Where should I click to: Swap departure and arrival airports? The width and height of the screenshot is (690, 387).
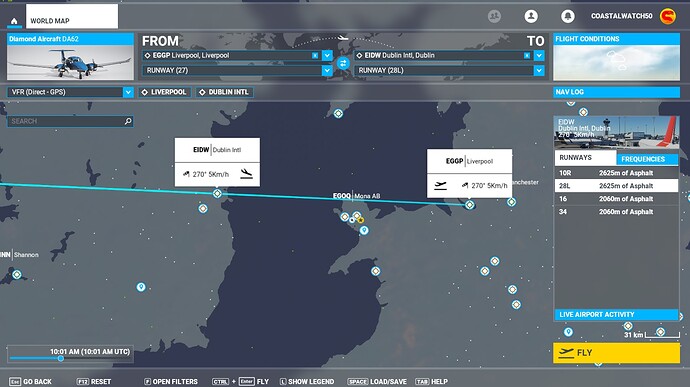click(343, 63)
